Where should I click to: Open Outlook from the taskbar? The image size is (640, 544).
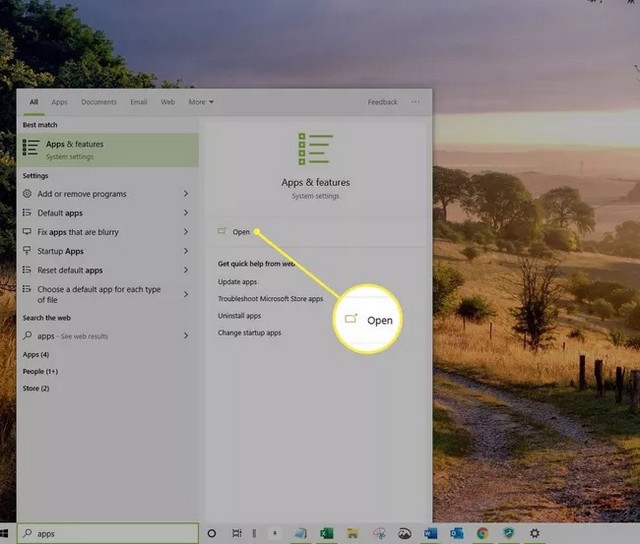(456, 534)
